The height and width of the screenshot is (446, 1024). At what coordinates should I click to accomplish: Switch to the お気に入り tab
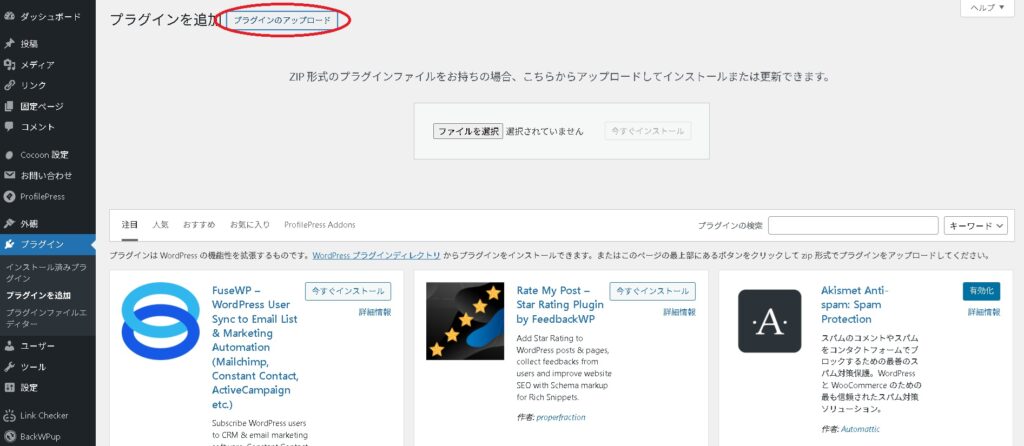(249, 225)
